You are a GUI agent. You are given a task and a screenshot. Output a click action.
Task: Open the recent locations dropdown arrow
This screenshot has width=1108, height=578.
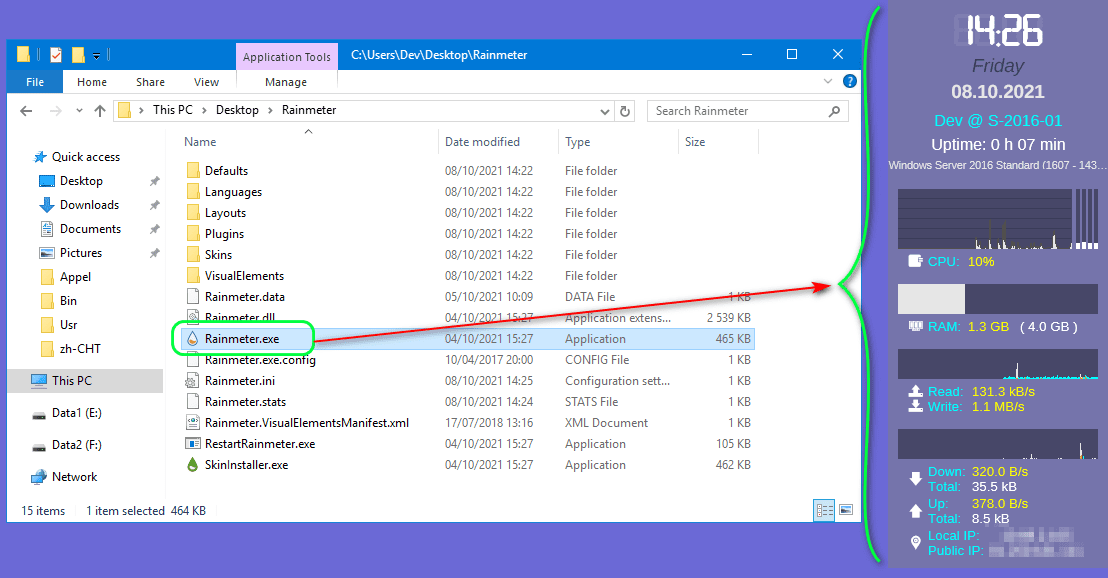pyautogui.click(x=79, y=111)
